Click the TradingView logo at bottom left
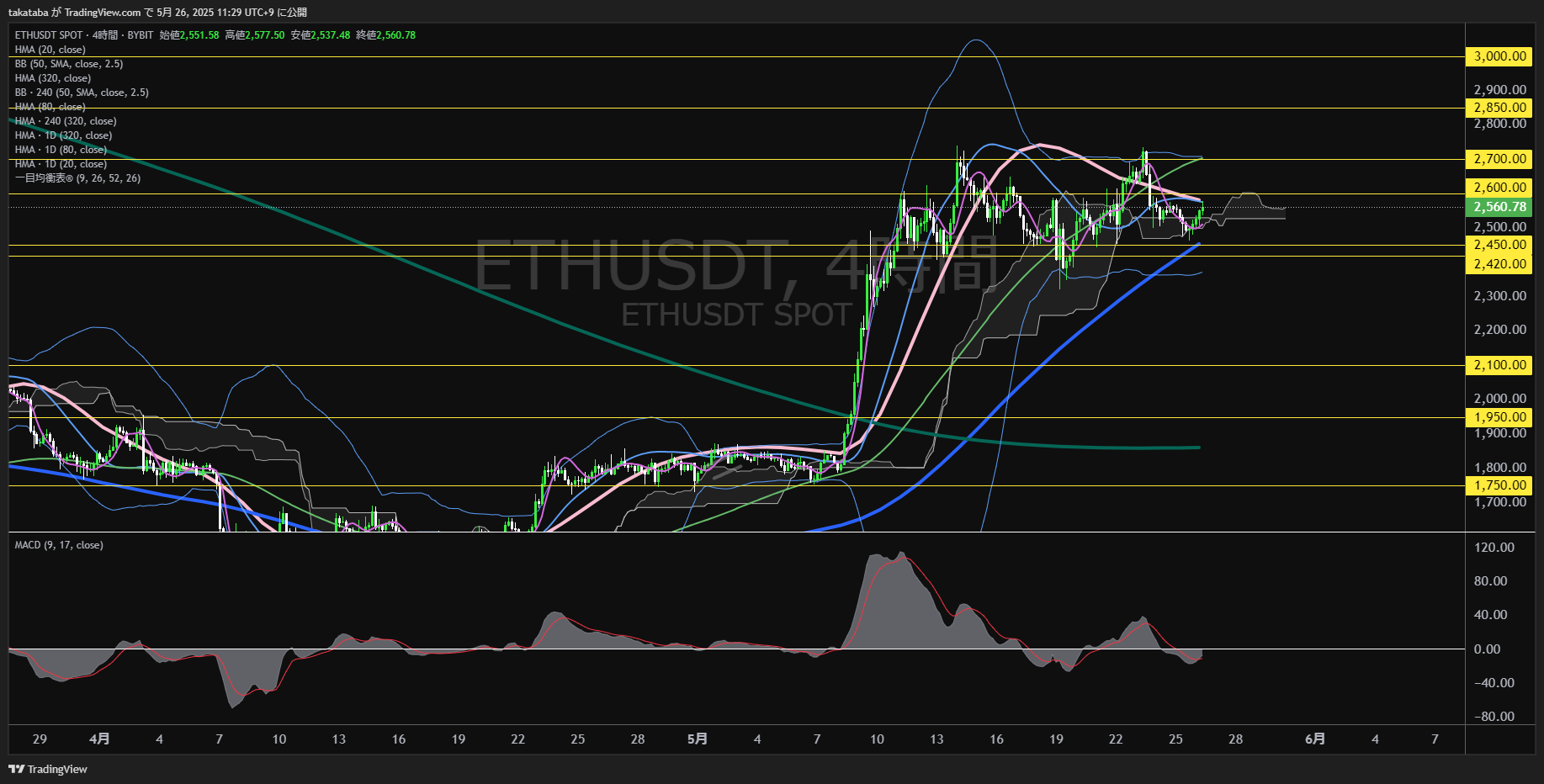 pyautogui.click(x=48, y=769)
